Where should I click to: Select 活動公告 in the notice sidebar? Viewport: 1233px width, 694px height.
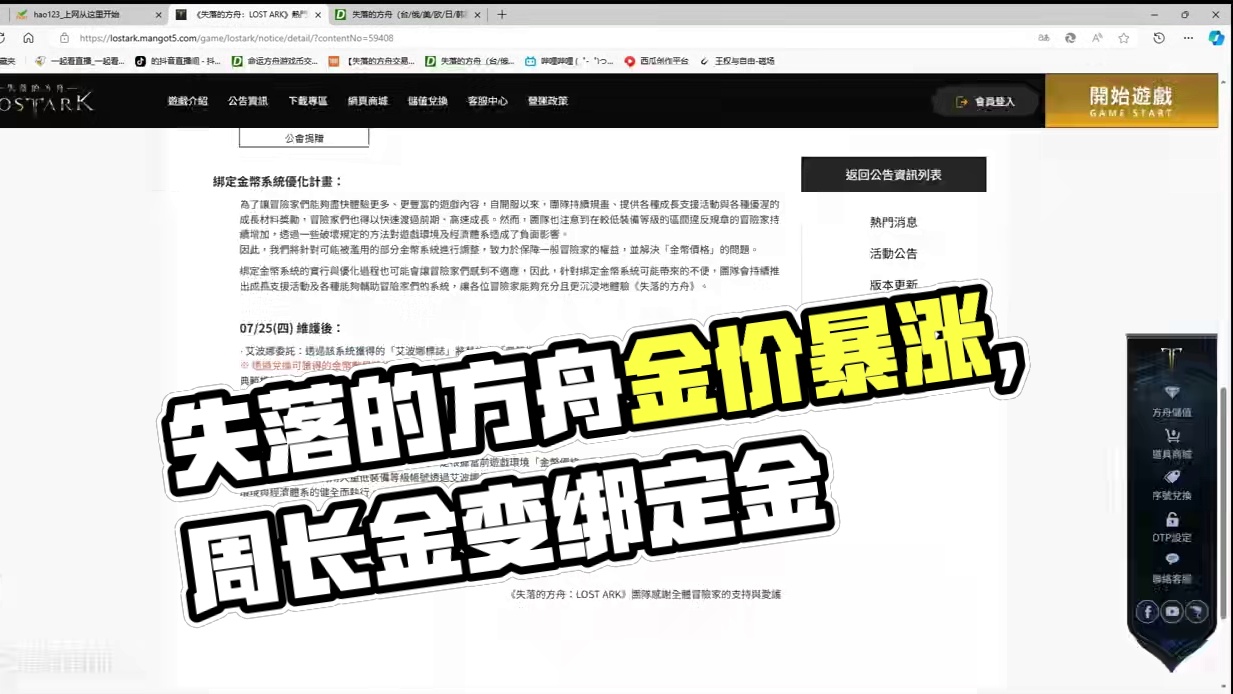[x=892, y=253]
